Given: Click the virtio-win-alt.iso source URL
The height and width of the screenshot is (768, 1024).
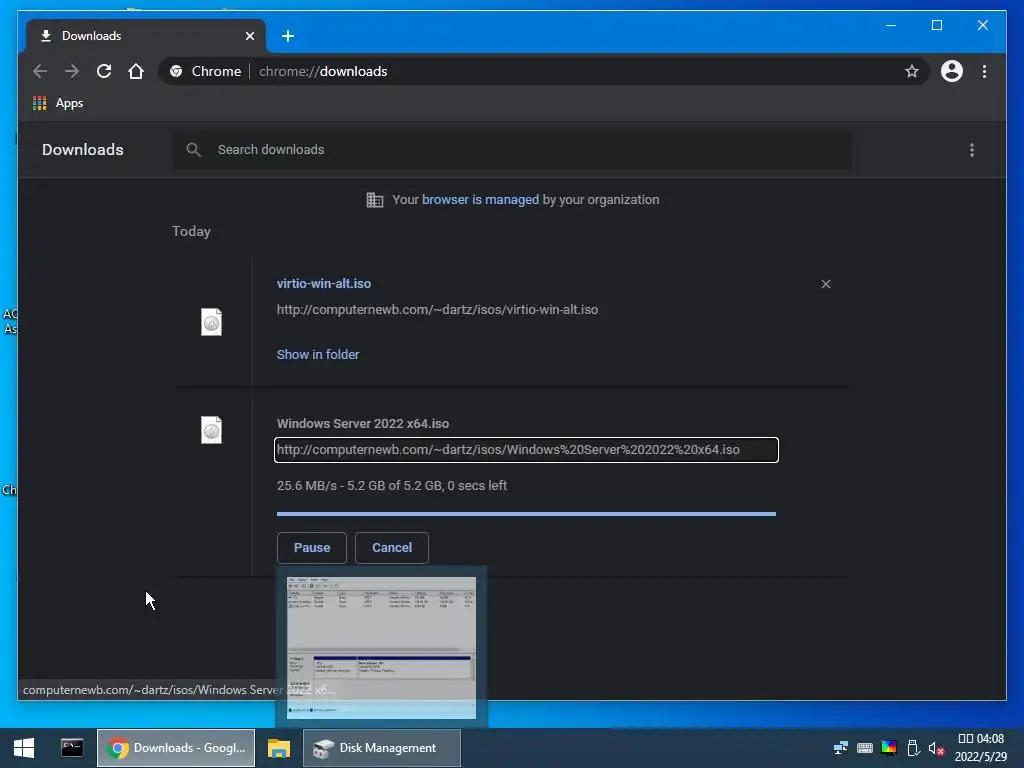Looking at the screenshot, I should click(x=438, y=310).
